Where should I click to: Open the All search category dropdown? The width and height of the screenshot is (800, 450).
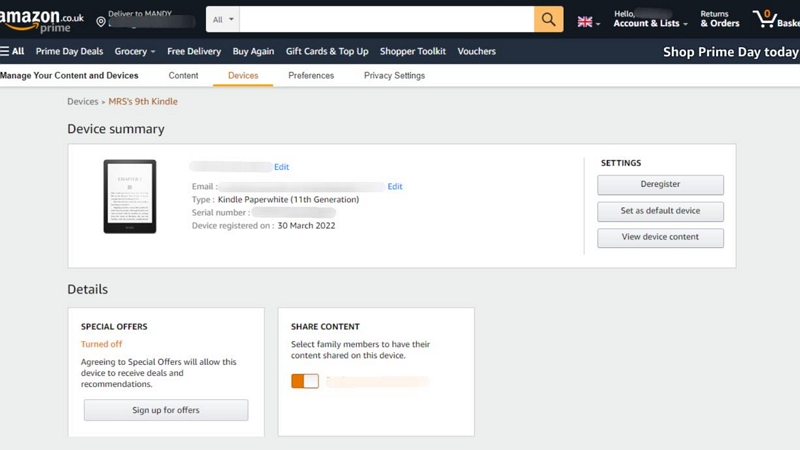[223, 19]
